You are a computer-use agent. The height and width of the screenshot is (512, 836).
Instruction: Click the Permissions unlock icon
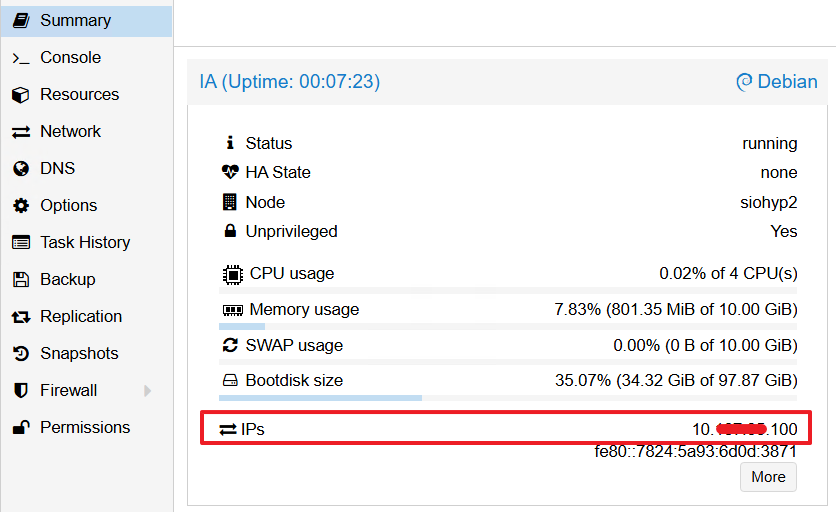point(21,428)
